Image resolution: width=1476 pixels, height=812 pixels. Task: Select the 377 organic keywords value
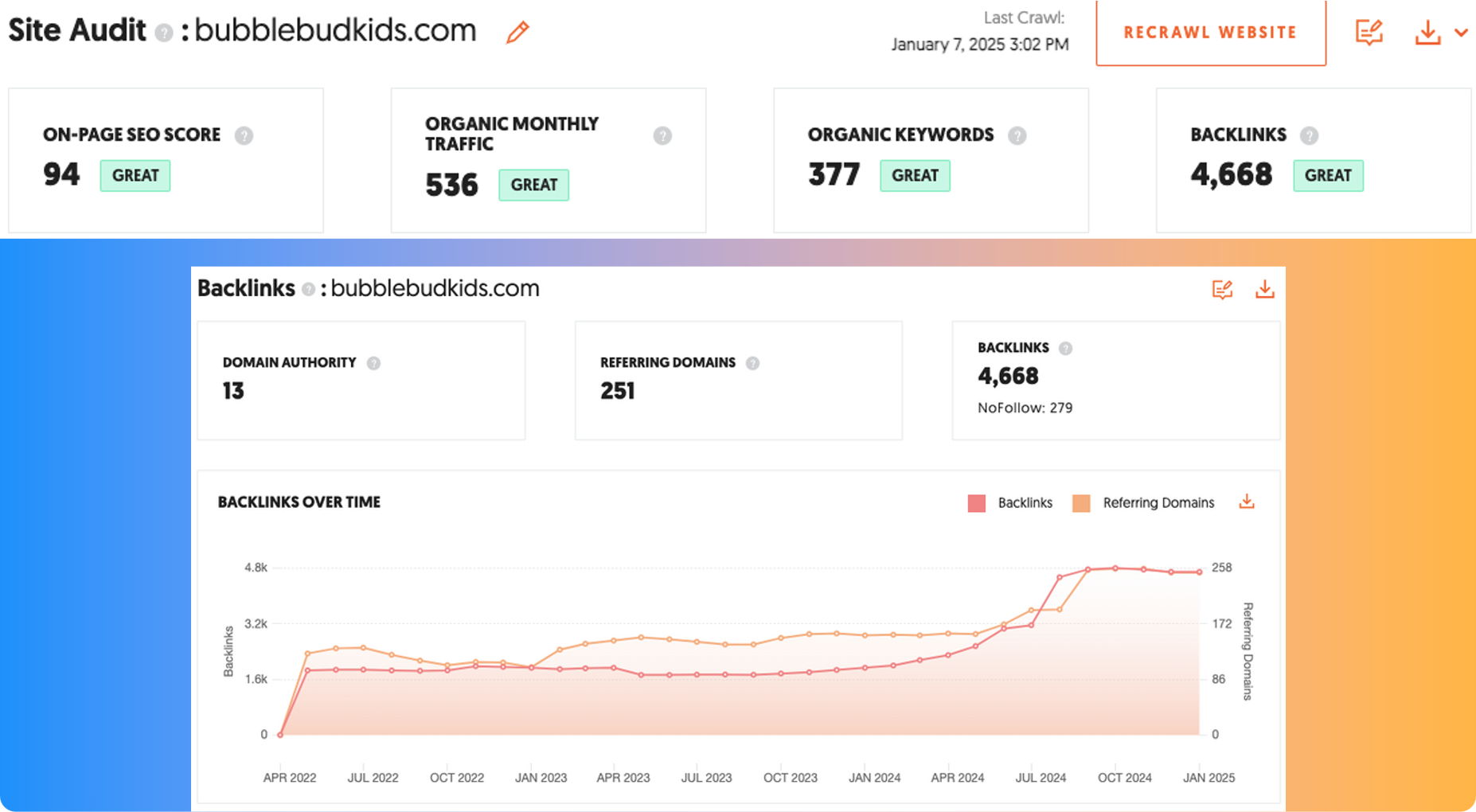click(834, 174)
